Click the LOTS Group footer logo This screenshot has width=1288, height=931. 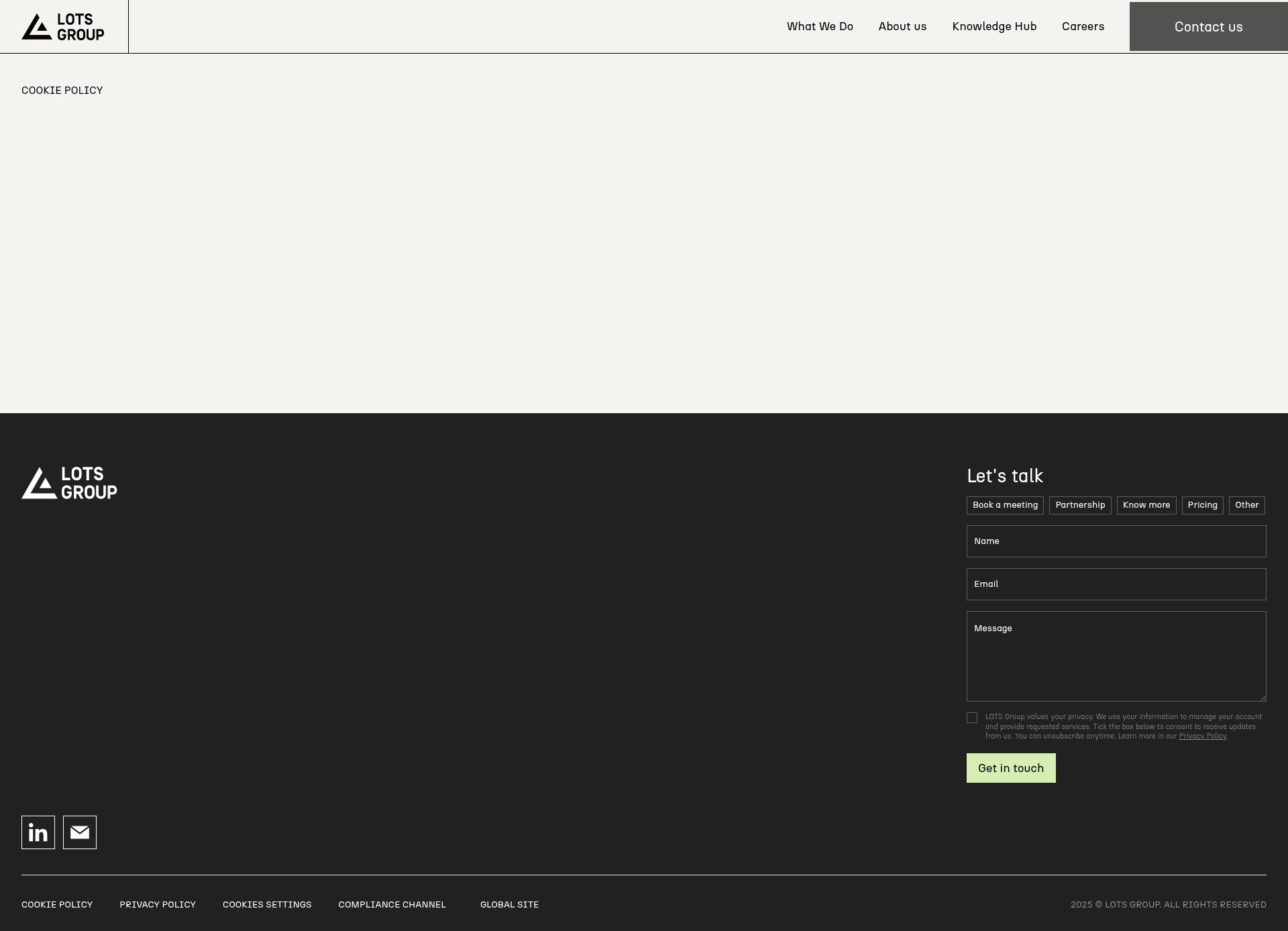[69, 483]
